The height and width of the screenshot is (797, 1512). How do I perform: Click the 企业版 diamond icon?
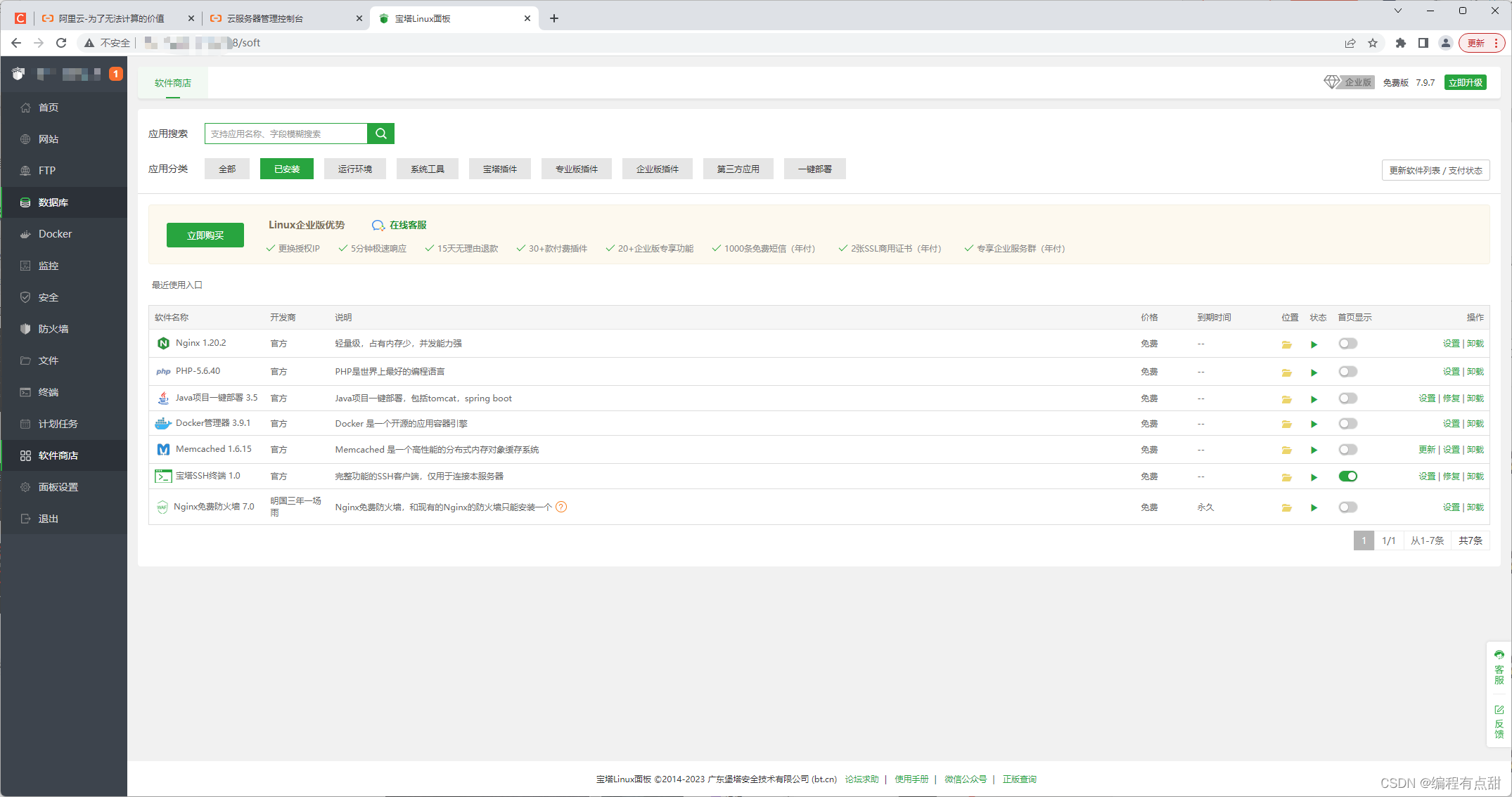point(1331,82)
